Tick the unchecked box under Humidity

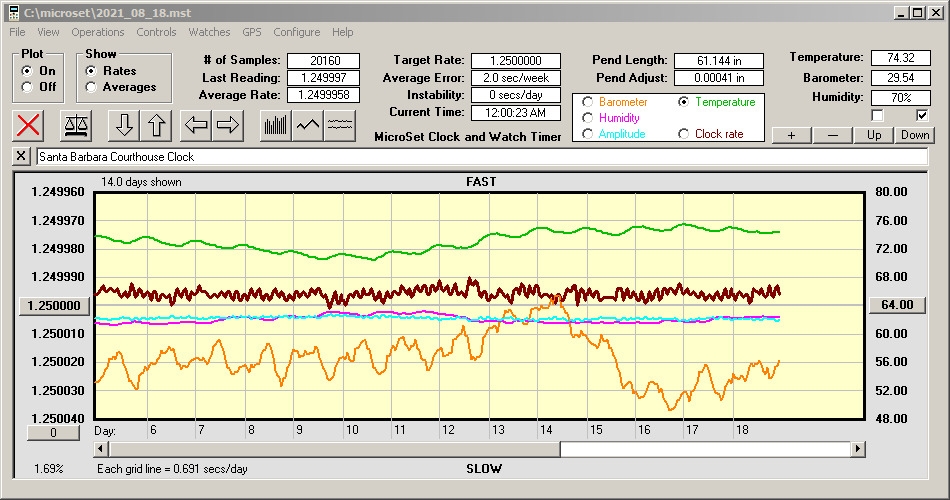click(877, 115)
